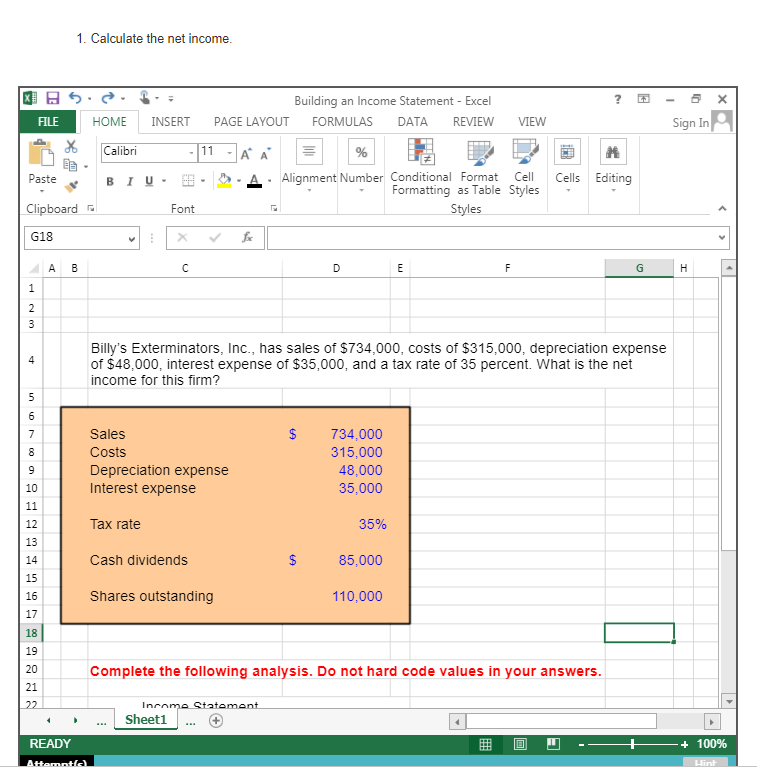Click the Redo arrow icon
Screen dimensions: 757x768
click(108, 98)
